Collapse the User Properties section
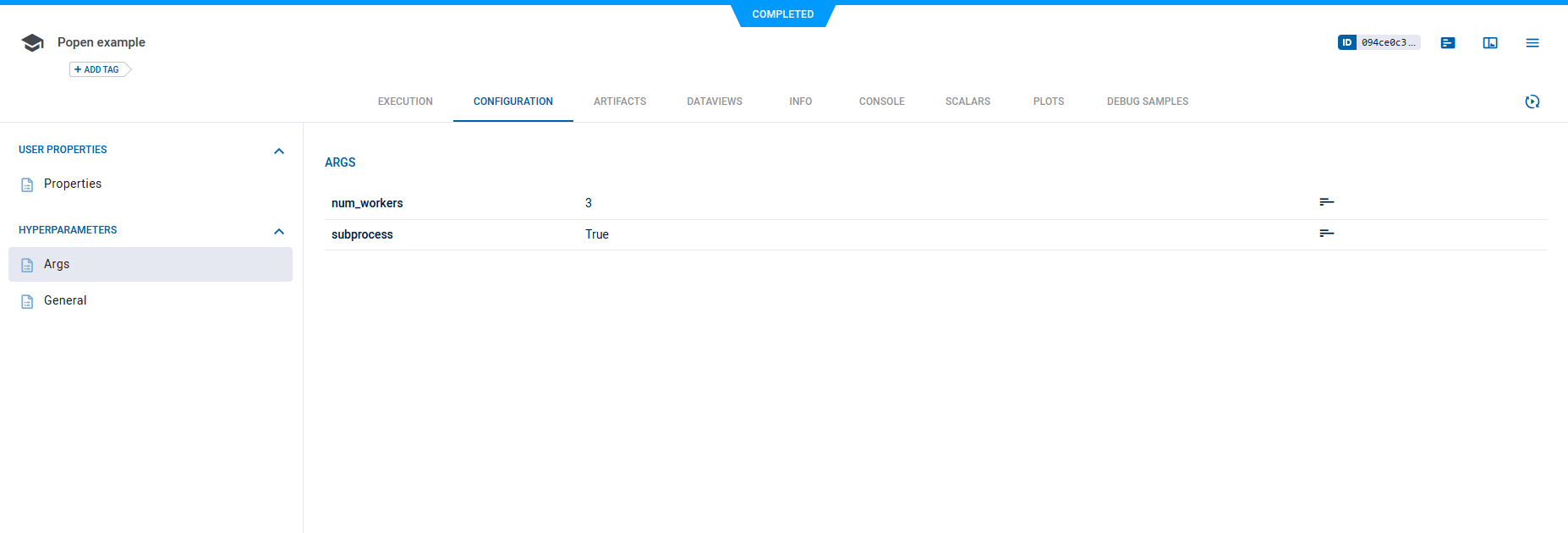 [x=279, y=151]
